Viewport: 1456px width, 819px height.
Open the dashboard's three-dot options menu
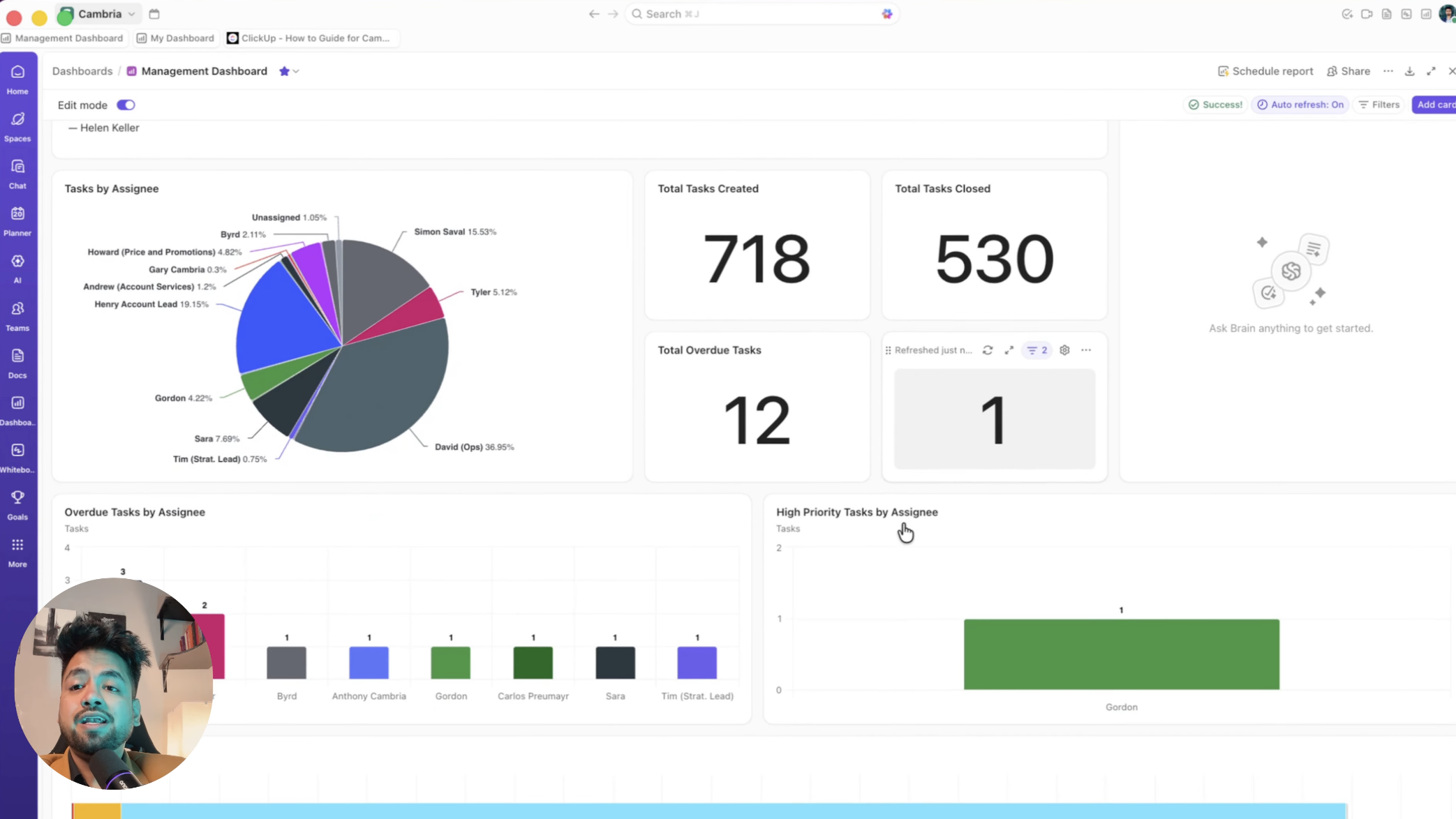coord(1388,71)
